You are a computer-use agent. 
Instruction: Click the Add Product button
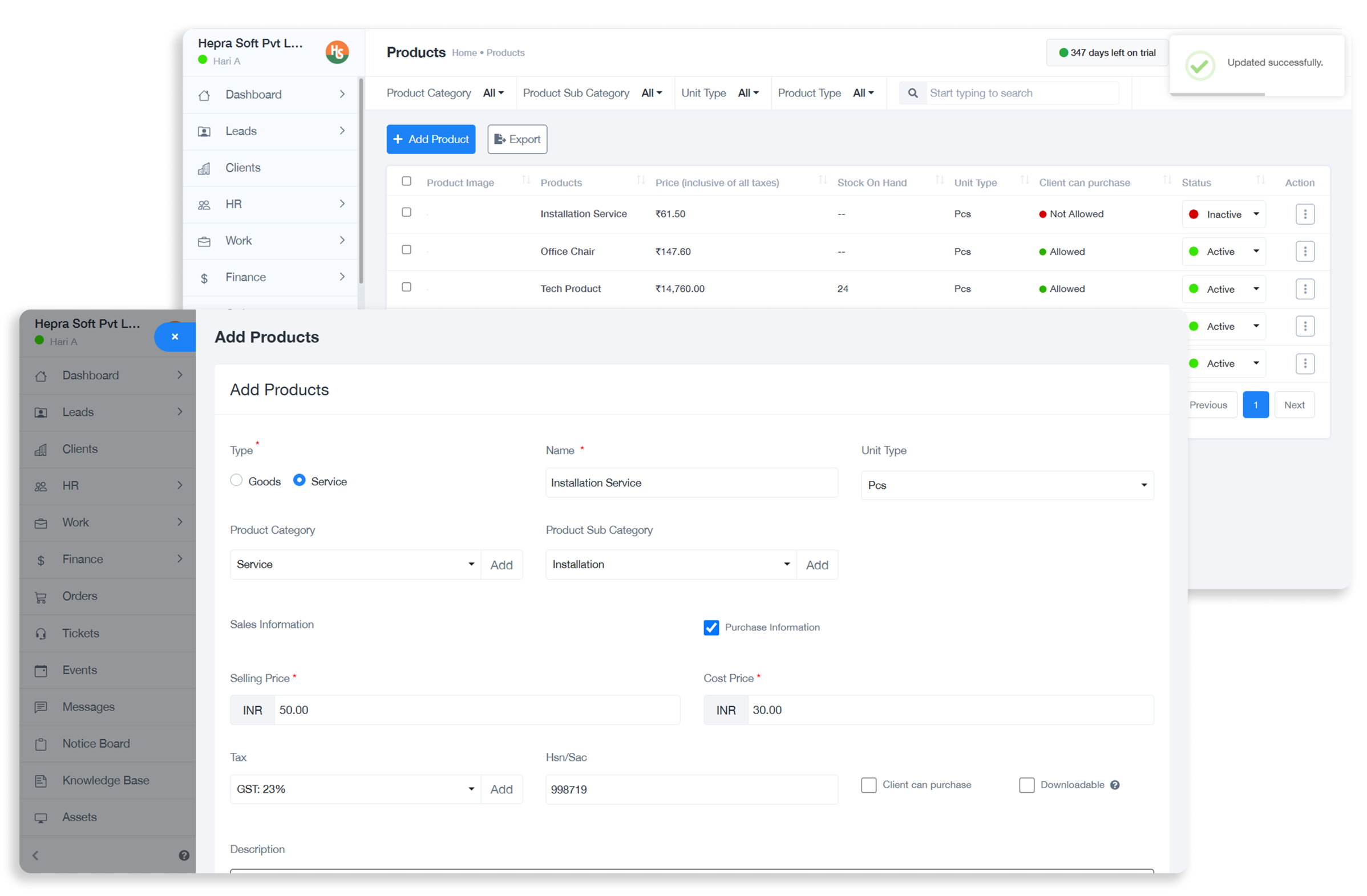click(431, 140)
